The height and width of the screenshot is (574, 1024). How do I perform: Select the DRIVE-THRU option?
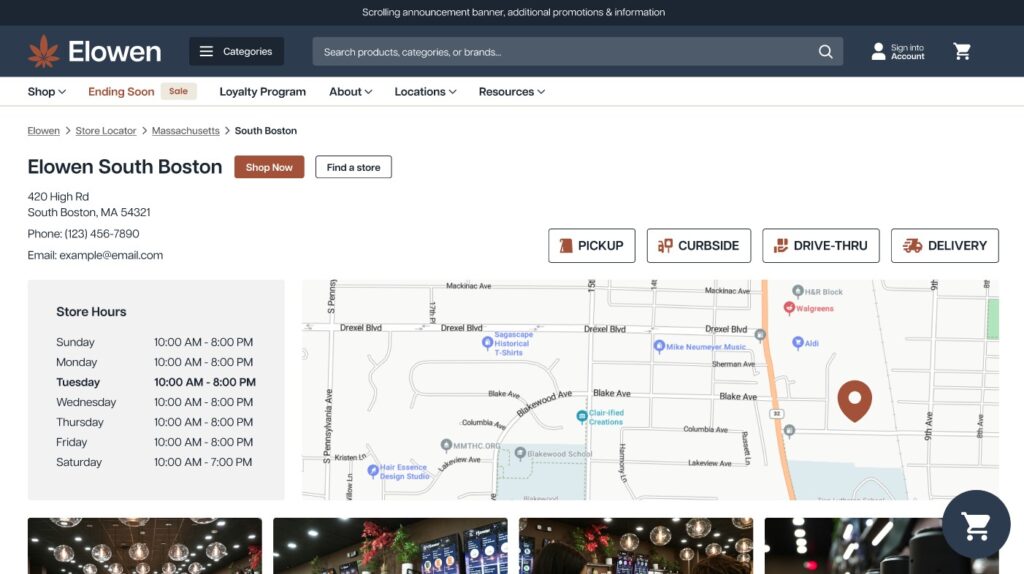(821, 246)
